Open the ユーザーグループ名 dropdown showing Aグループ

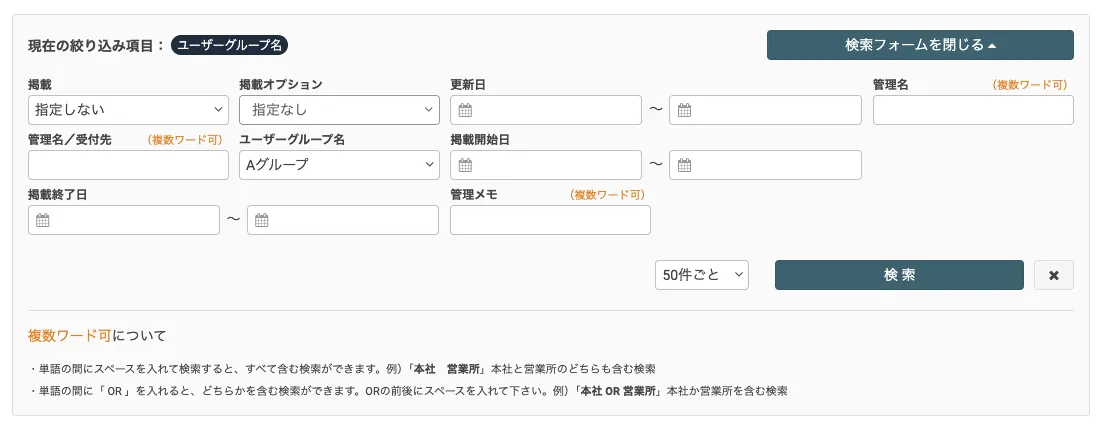pos(339,165)
